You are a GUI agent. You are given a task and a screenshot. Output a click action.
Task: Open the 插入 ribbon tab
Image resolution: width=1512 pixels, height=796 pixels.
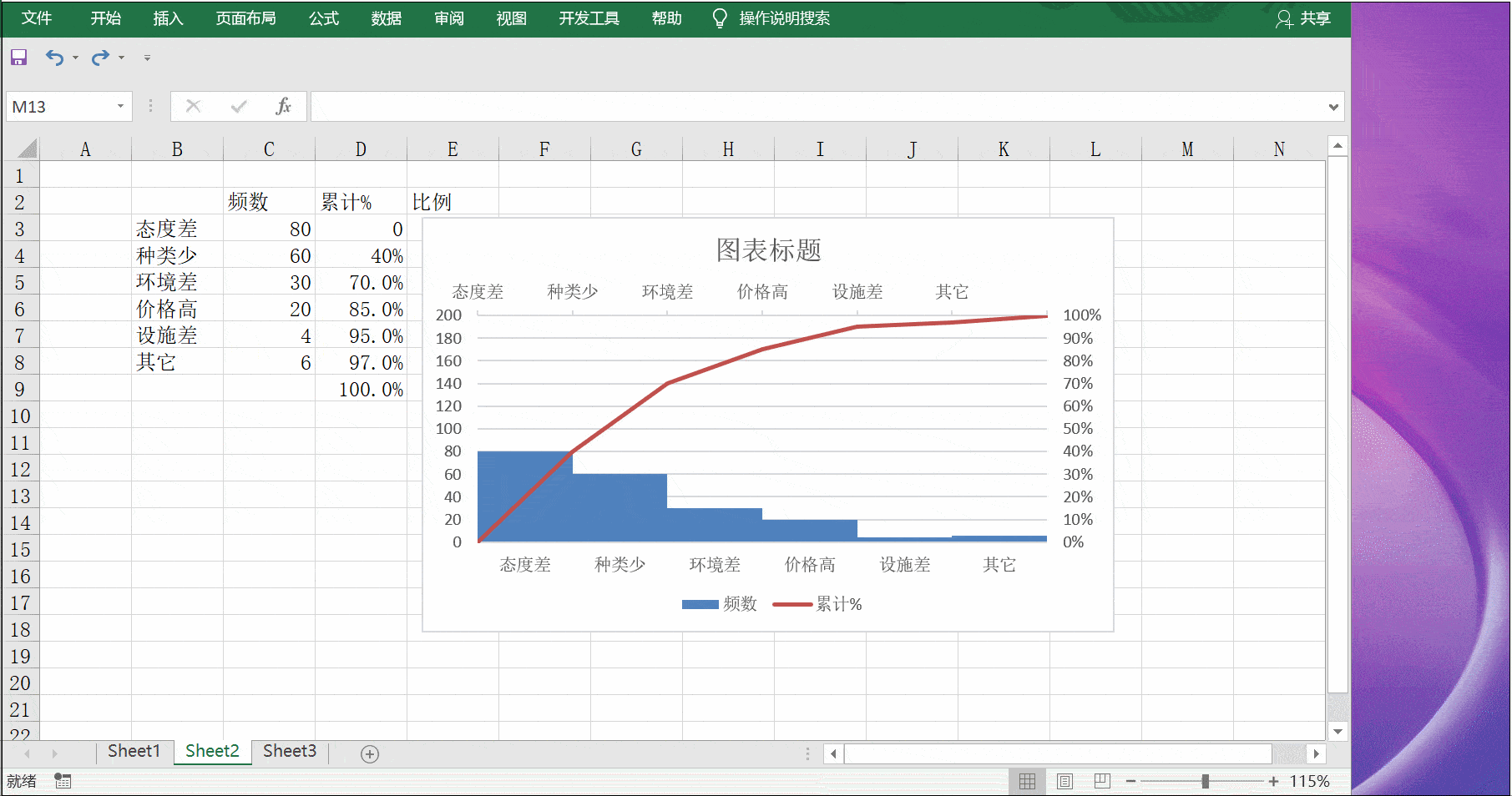pyautogui.click(x=168, y=18)
